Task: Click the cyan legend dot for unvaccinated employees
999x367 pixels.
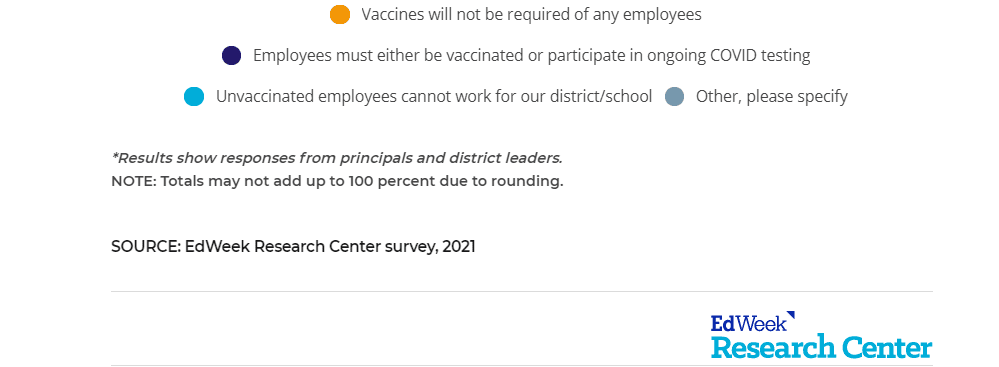Action: pyautogui.click(x=194, y=97)
